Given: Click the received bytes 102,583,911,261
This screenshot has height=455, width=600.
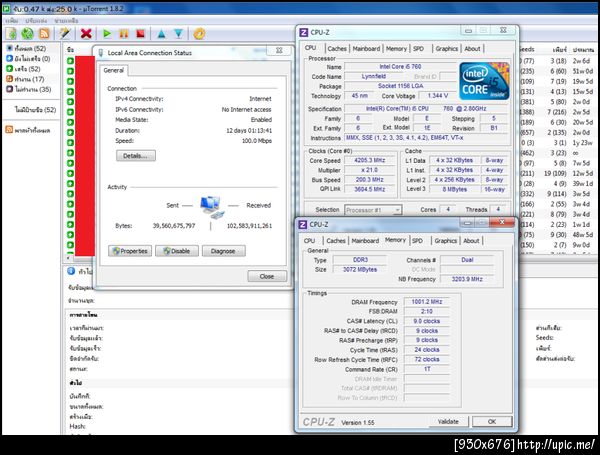Looking at the screenshot, I should 249,226.
